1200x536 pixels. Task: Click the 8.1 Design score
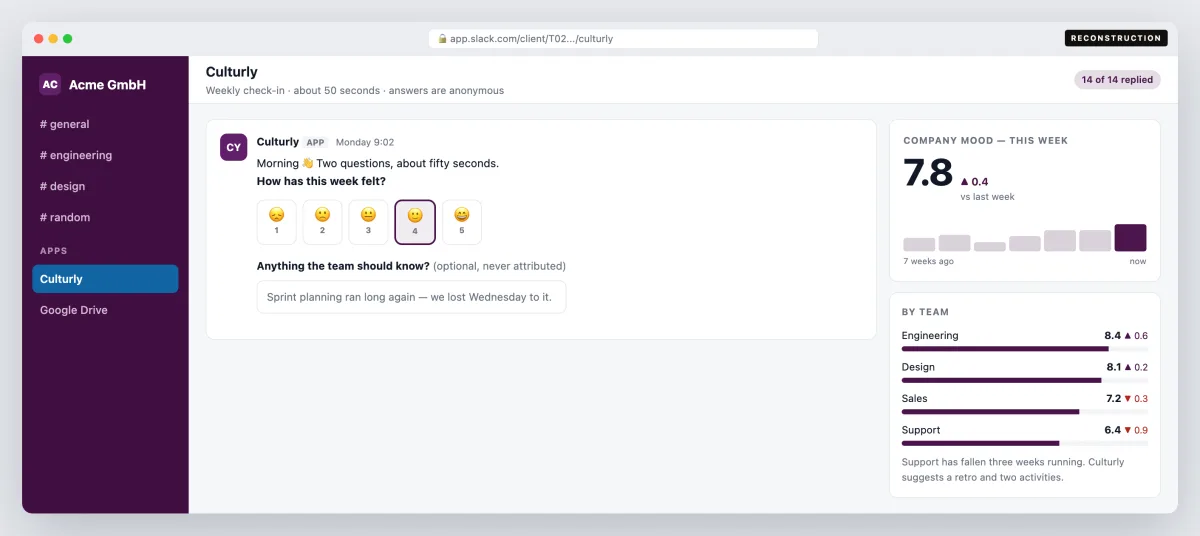coord(1114,367)
